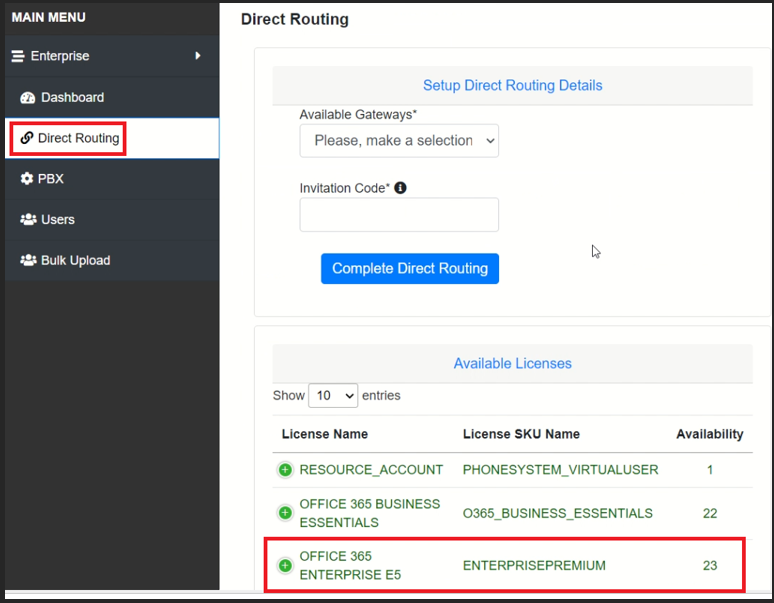Viewport: 774px width, 603px height.
Task: Expand the Office 365 Enterprise E5 row
Action: click(x=285, y=565)
